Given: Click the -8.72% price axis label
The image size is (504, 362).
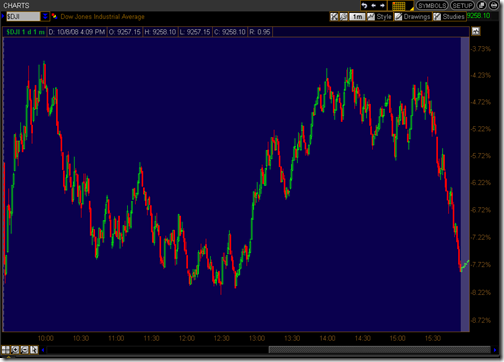Looking at the screenshot, I should tap(481, 320).
